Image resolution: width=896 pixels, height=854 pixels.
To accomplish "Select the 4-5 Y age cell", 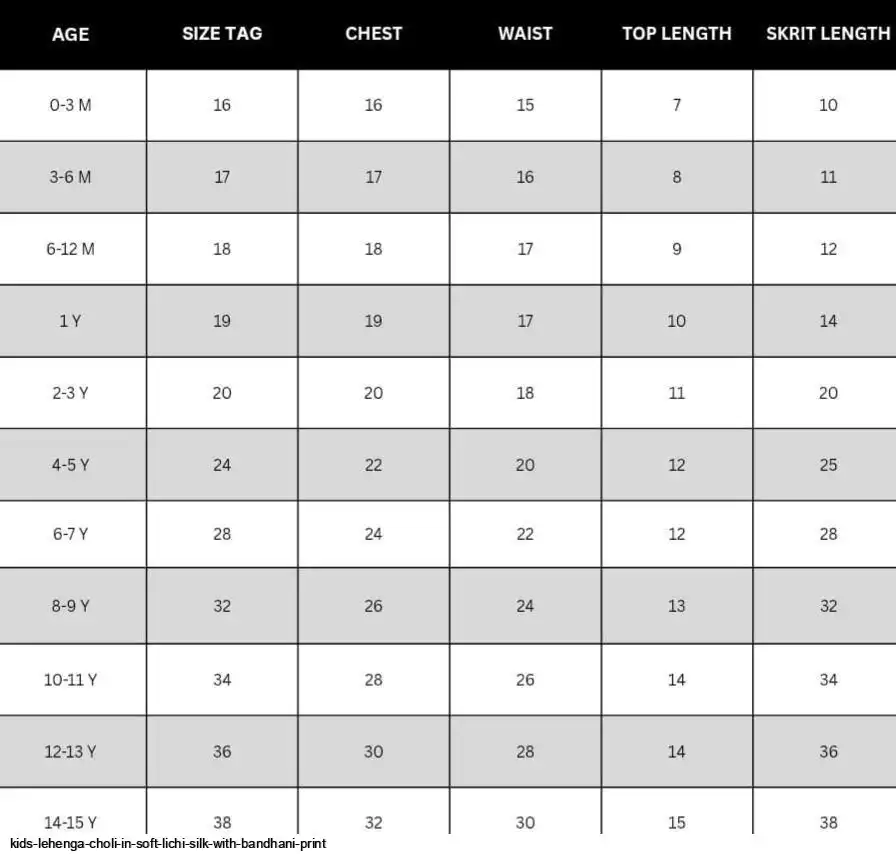I will coord(70,465).
